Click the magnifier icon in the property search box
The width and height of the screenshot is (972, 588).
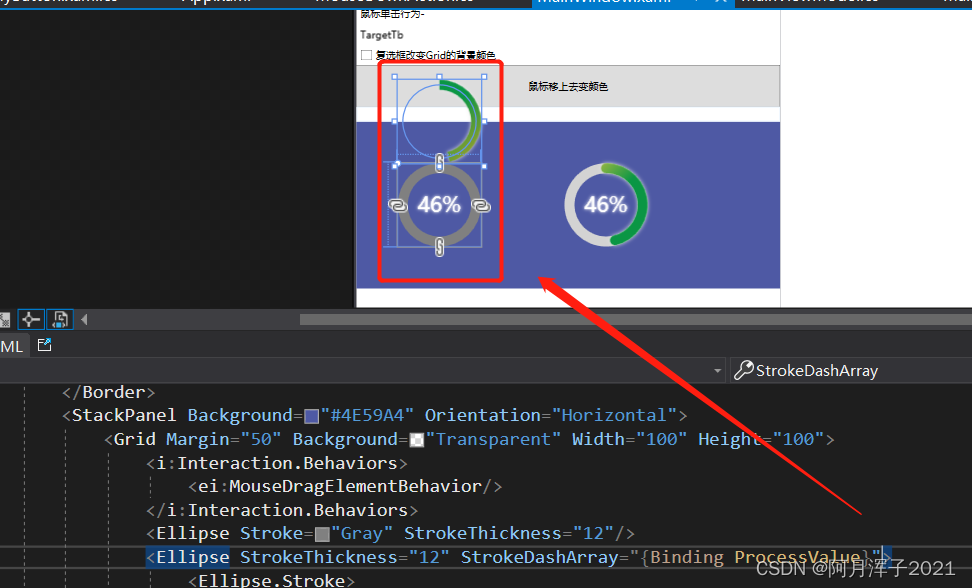tap(743, 370)
